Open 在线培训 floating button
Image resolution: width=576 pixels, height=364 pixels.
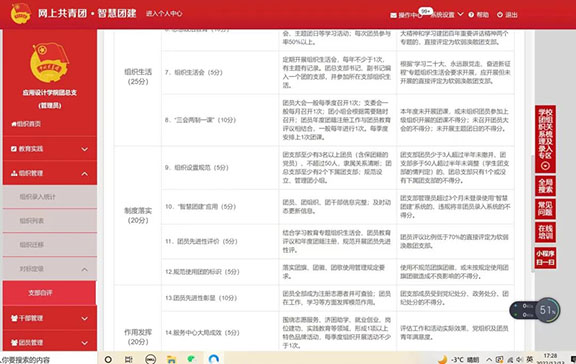[x=545, y=232]
